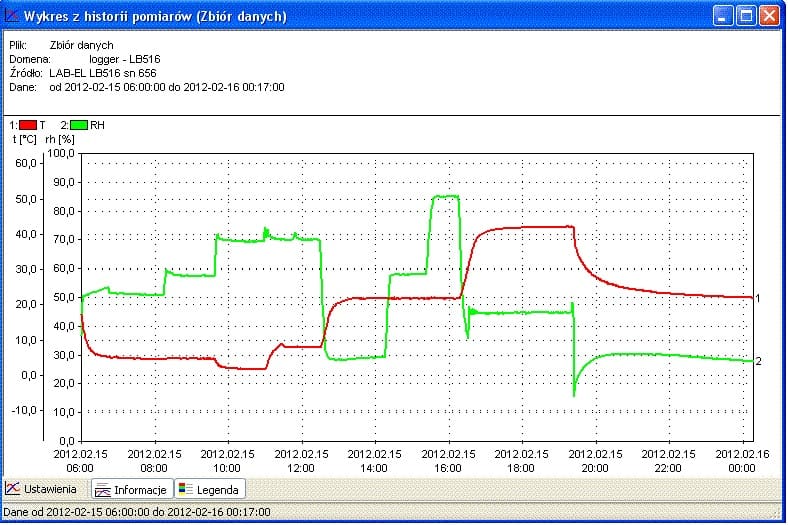Select the 'LAB-EL LB516 sn 656' source text

(x=103, y=73)
